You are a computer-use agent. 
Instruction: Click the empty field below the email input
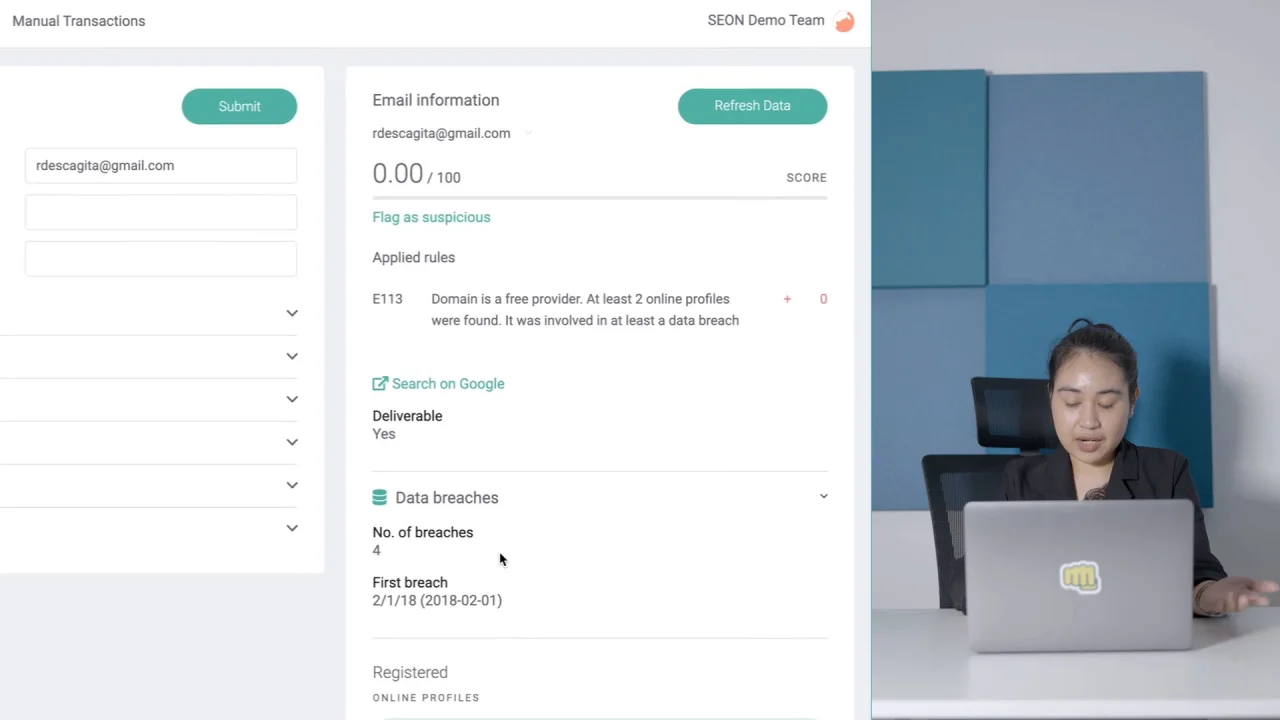(x=161, y=212)
